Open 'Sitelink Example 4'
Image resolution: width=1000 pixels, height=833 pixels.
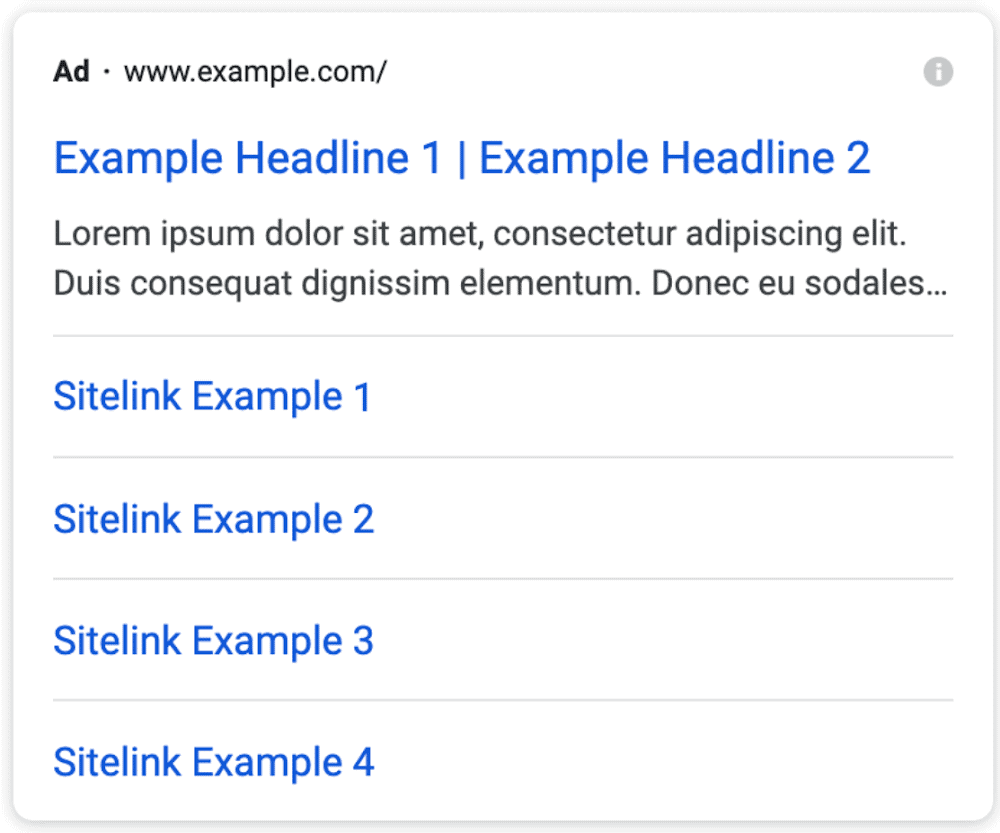[x=214, y=762]
